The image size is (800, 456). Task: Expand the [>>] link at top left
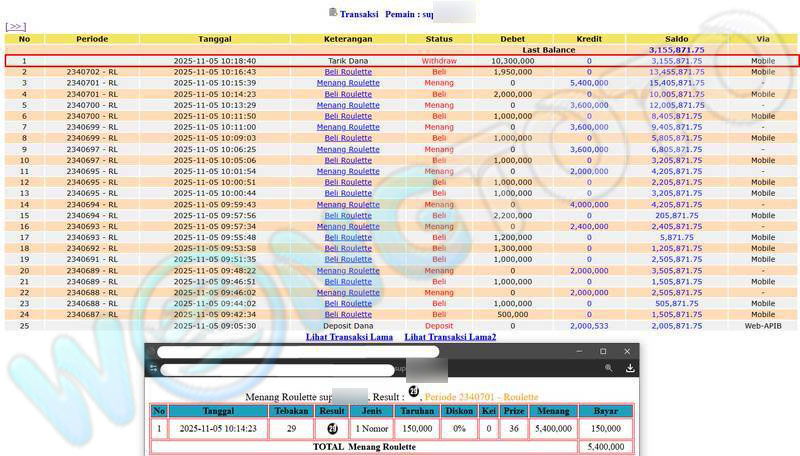pos(16,26)
